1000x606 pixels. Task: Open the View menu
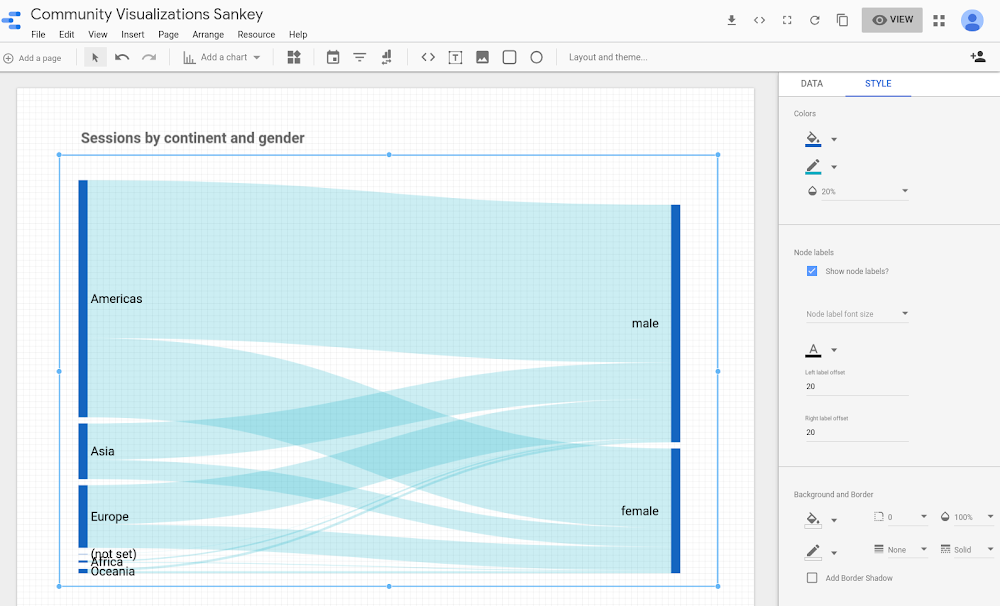pyautogui.click(x=98, y=34)
